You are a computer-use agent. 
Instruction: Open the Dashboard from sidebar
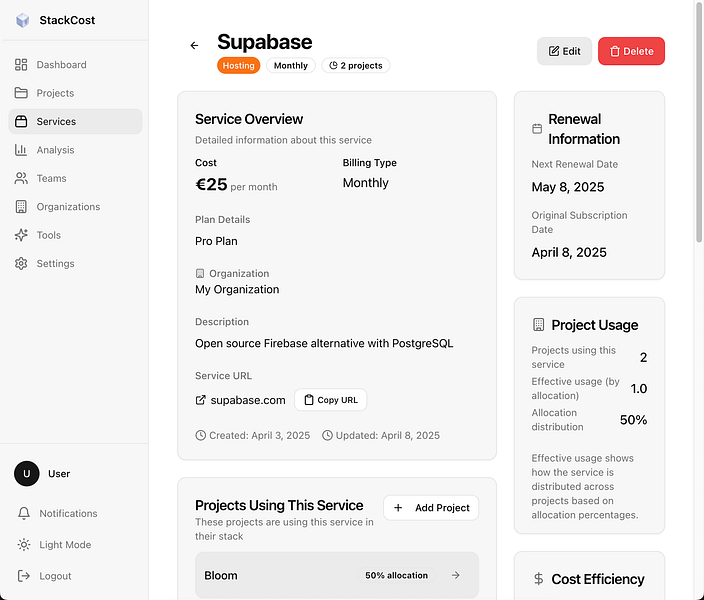pyautogui.click(x=61, y=65)
